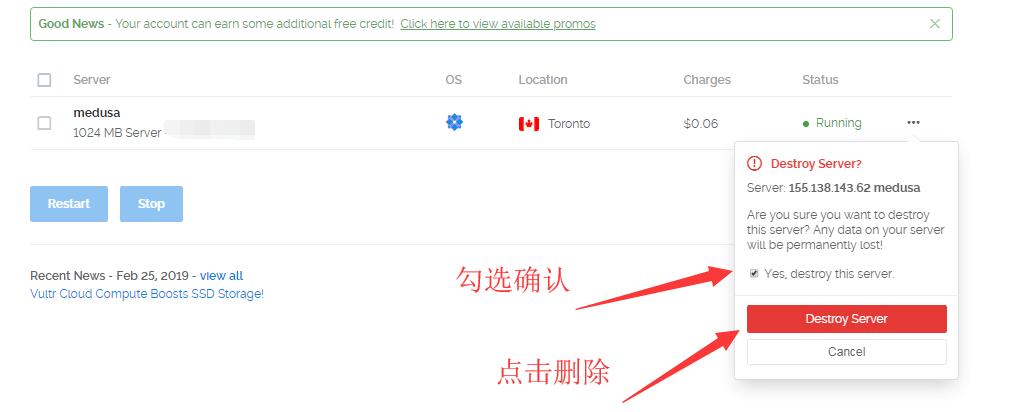The width and height of the screenshot is (1019, 412).
Task: Dismiss the Good News banner with X
Action: click(935, 24)
